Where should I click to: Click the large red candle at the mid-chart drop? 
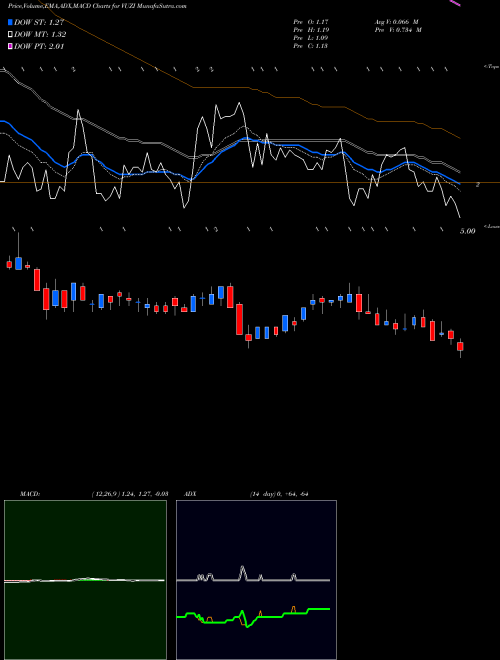[x=239, y=319]
